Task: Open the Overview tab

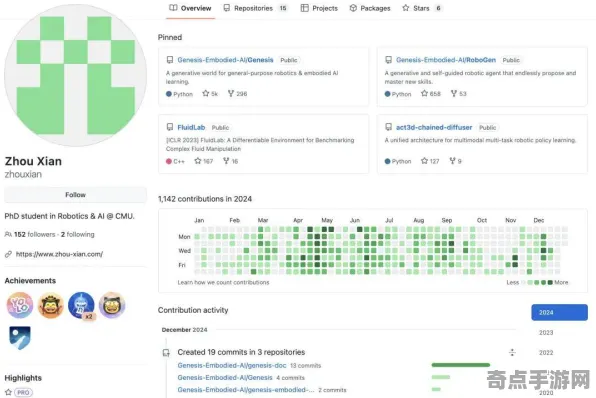Action: tap(190, 8)
